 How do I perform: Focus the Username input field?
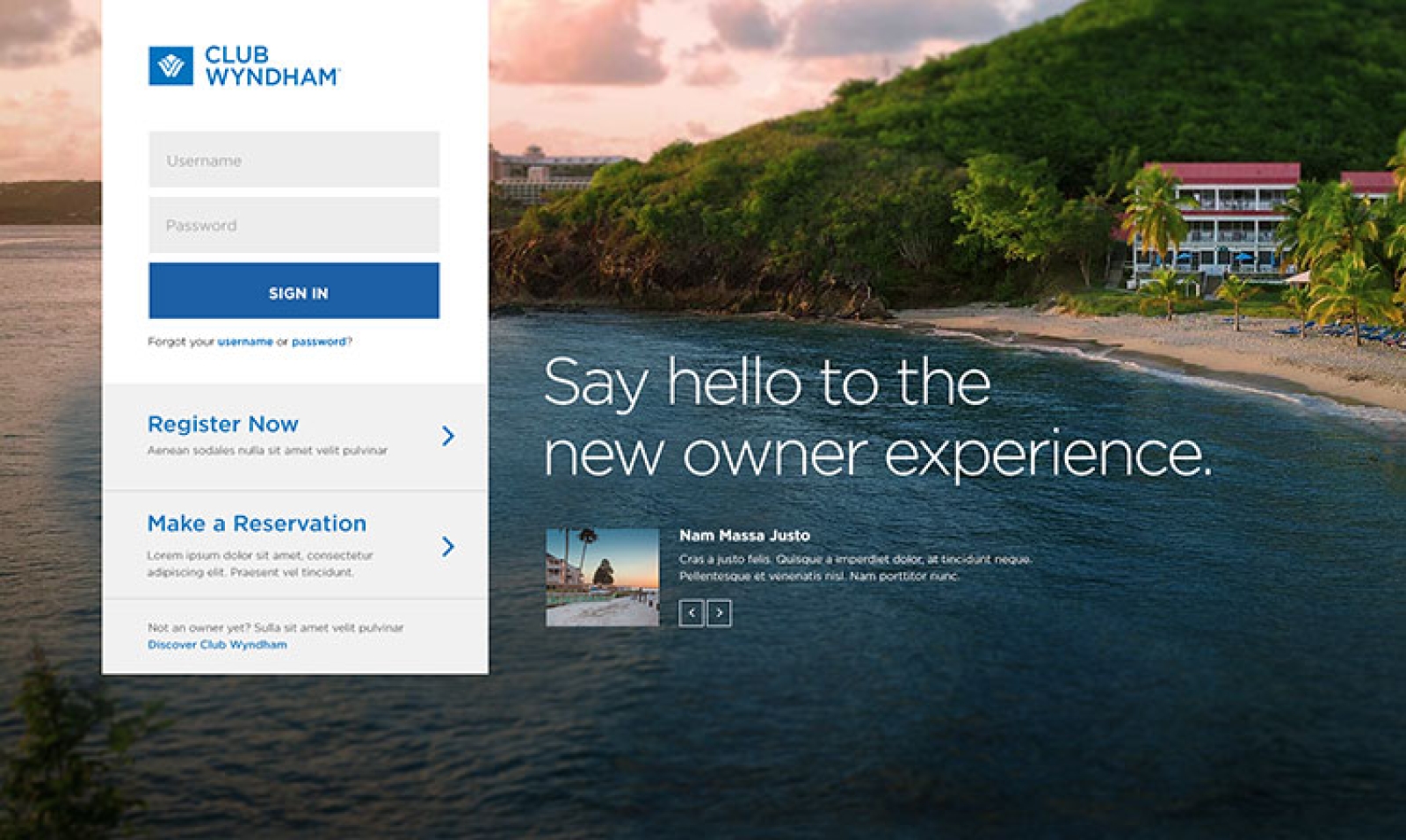point(294,159)
